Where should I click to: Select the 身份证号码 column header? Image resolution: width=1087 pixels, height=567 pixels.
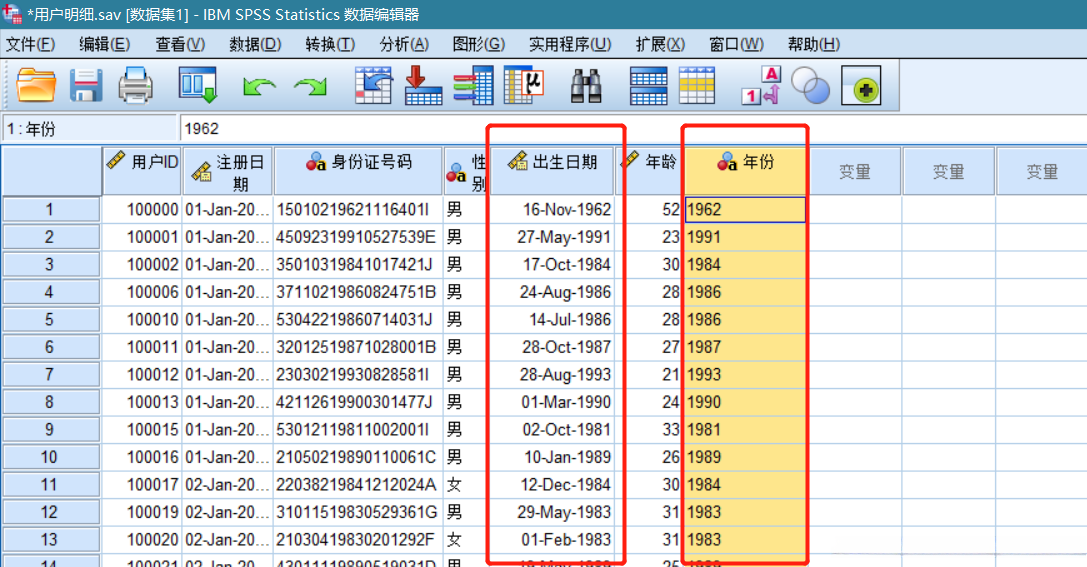(358, 171)
